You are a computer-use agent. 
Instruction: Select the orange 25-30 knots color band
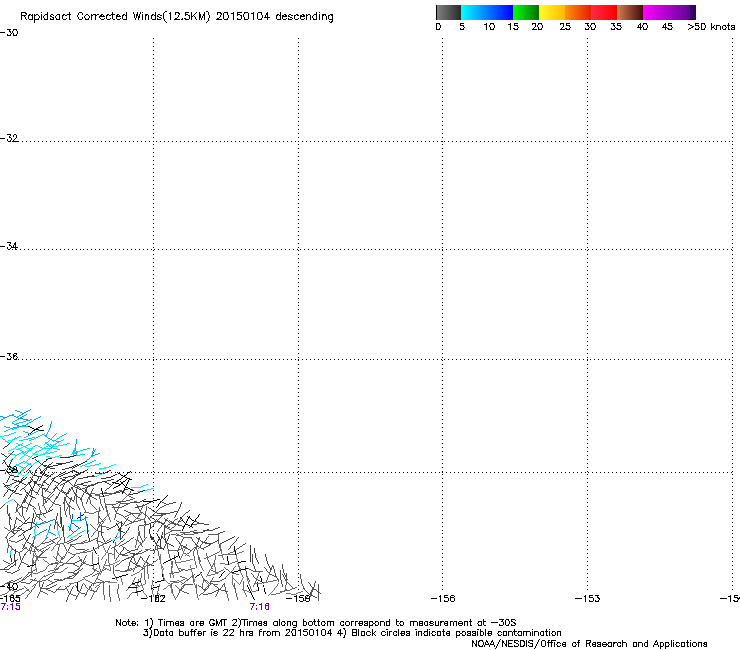(x=578, y=12)
